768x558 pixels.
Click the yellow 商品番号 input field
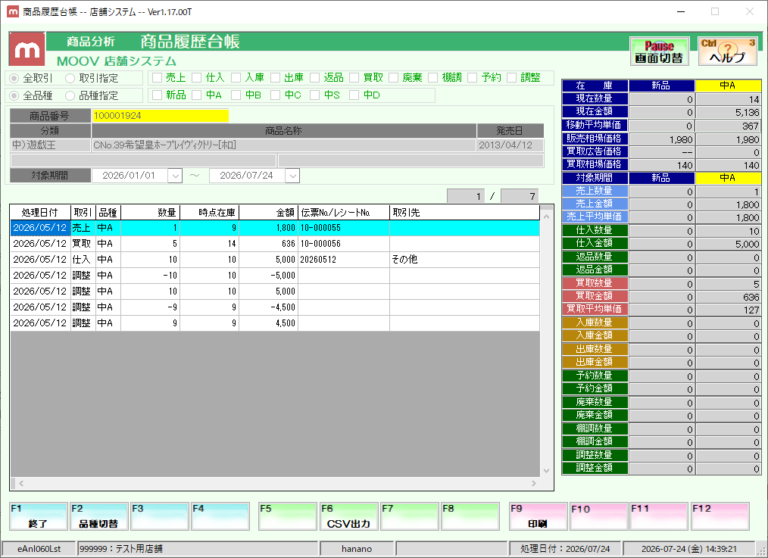[x=160, y=116]
